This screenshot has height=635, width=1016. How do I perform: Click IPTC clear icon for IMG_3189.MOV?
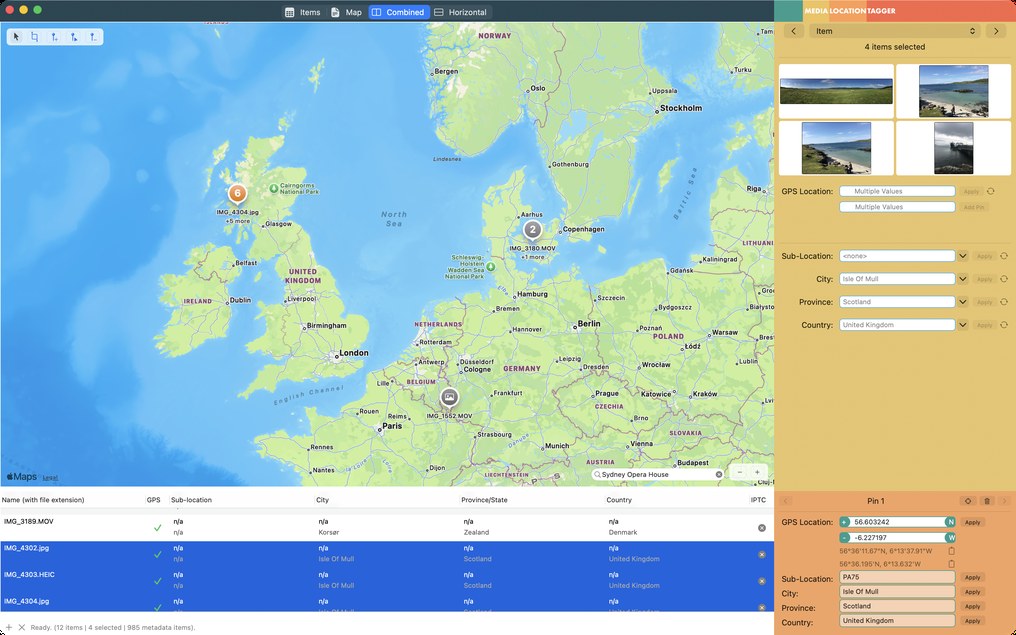762,528
